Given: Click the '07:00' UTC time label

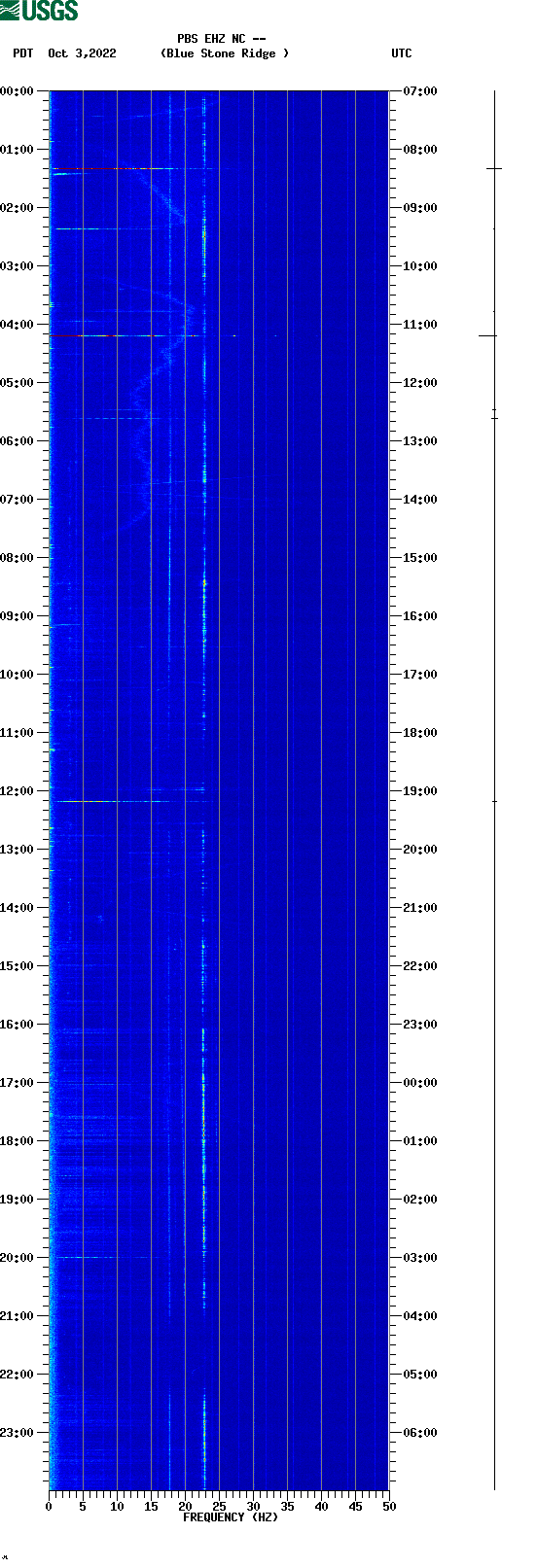Looking at the screenshot, I should (420, 91).
